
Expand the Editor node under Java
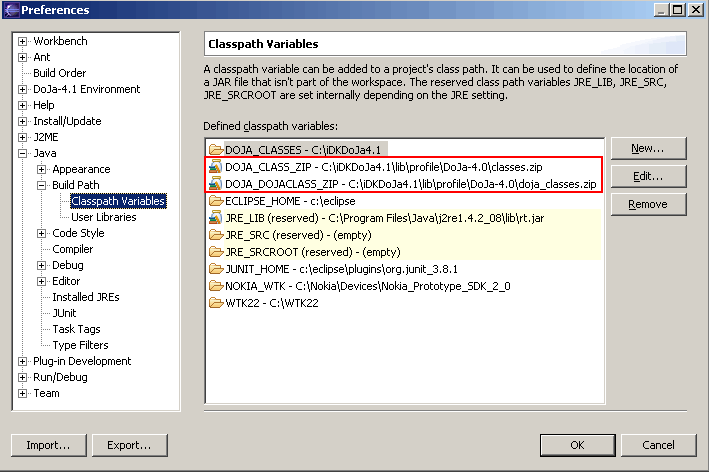point(41,281)
